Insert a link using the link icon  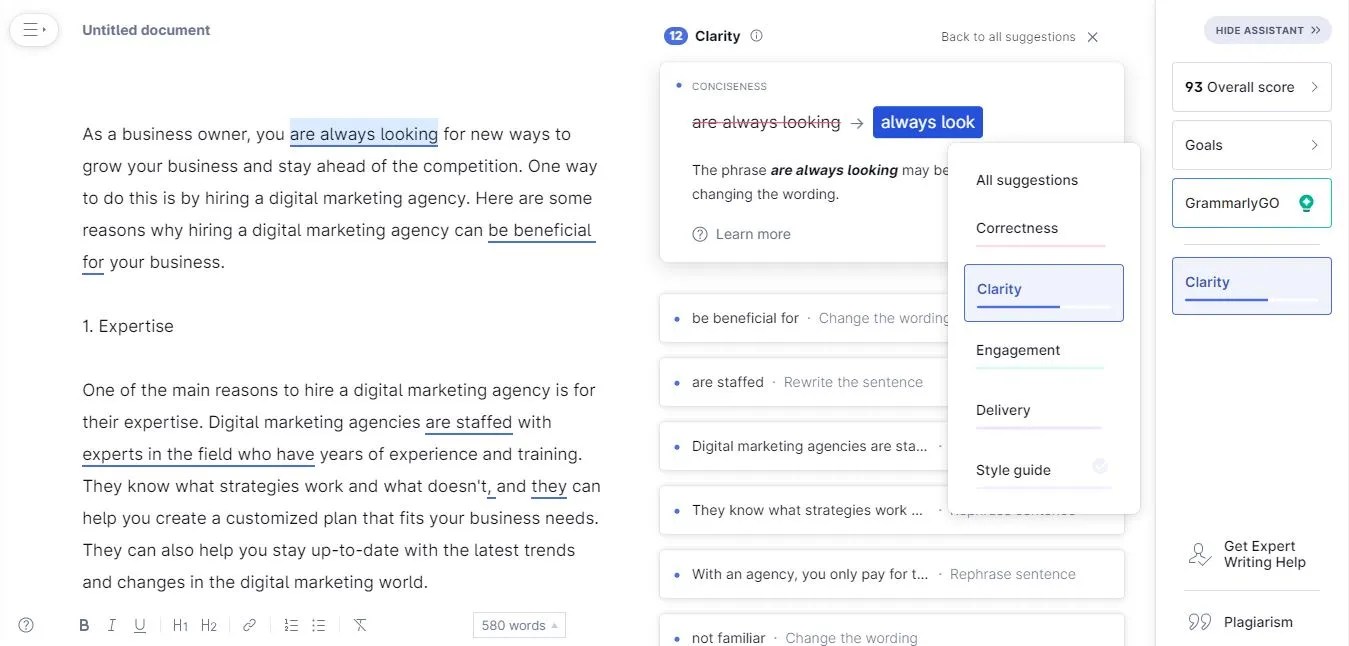[249, 624]
